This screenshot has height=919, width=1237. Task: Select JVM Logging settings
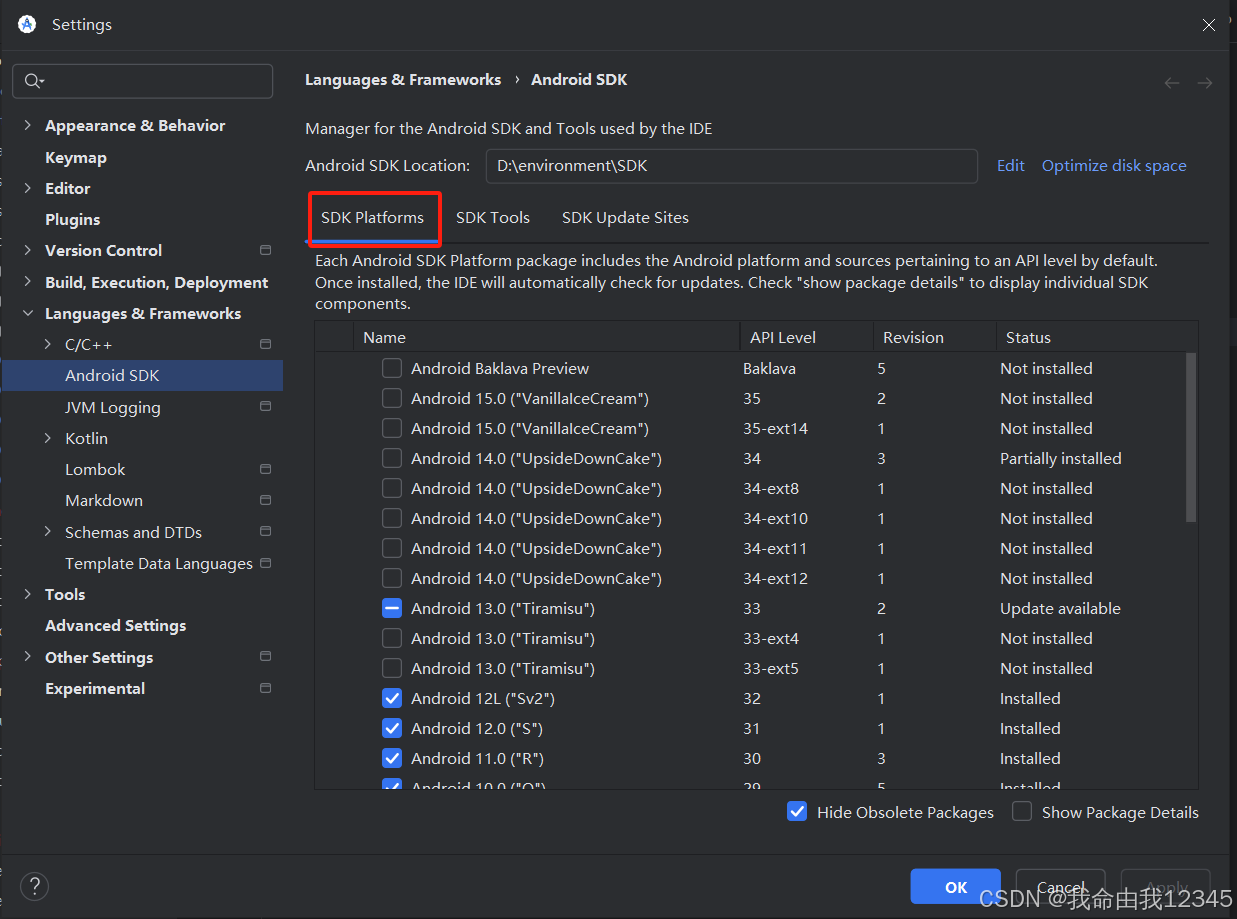[113, 407]
